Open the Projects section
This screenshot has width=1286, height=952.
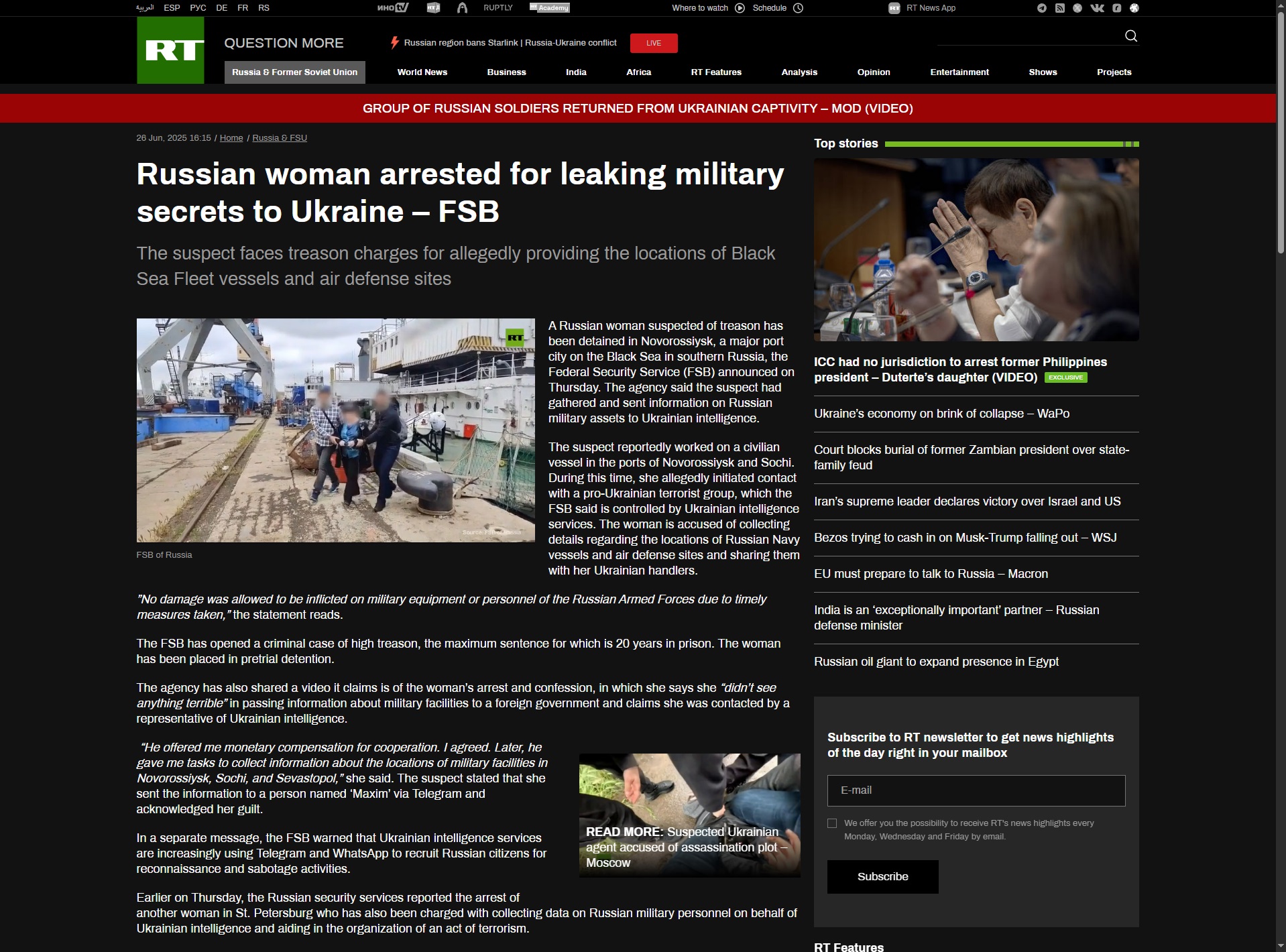1114,72
